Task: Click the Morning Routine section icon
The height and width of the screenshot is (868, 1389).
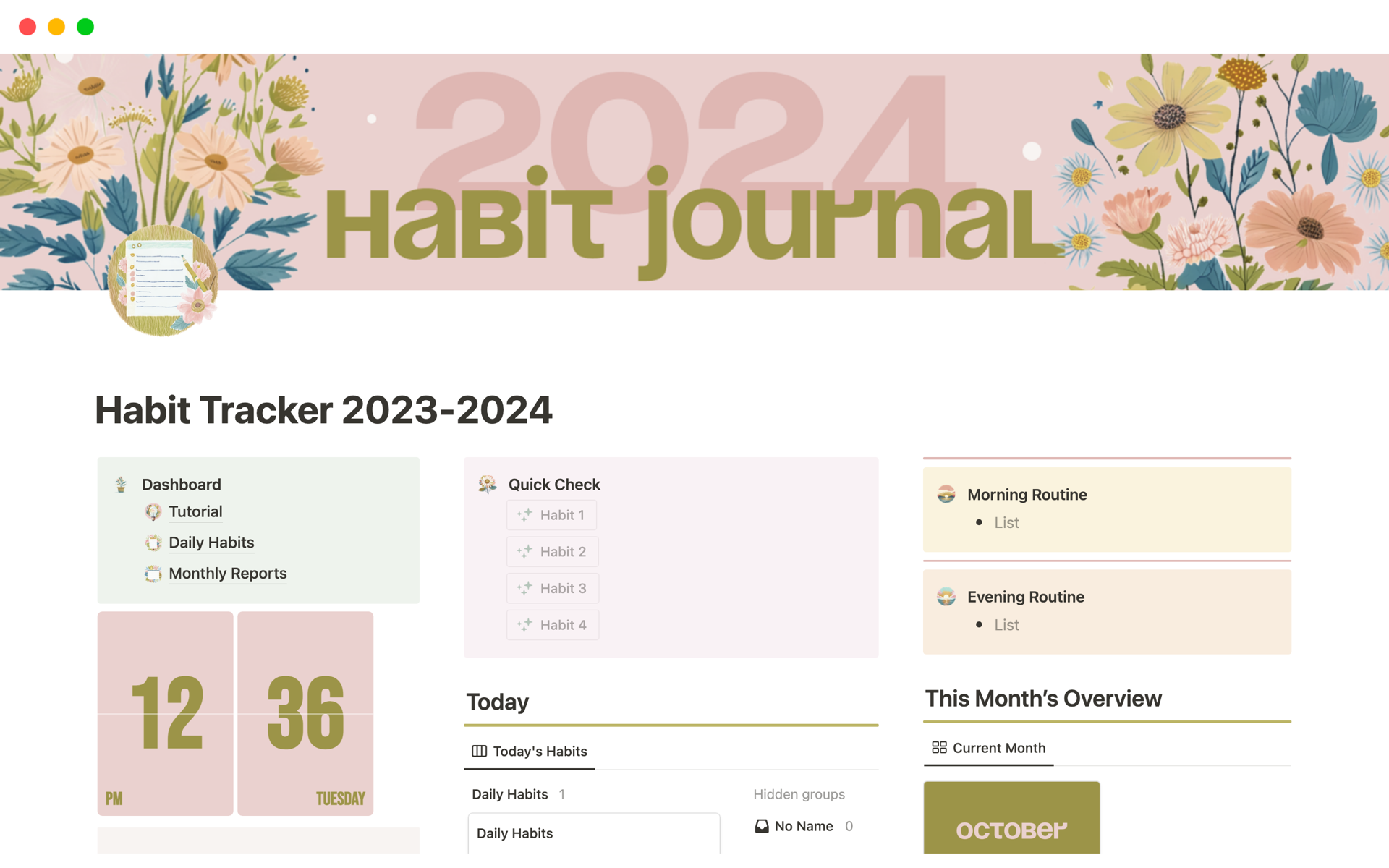Action: click(945, 494)
